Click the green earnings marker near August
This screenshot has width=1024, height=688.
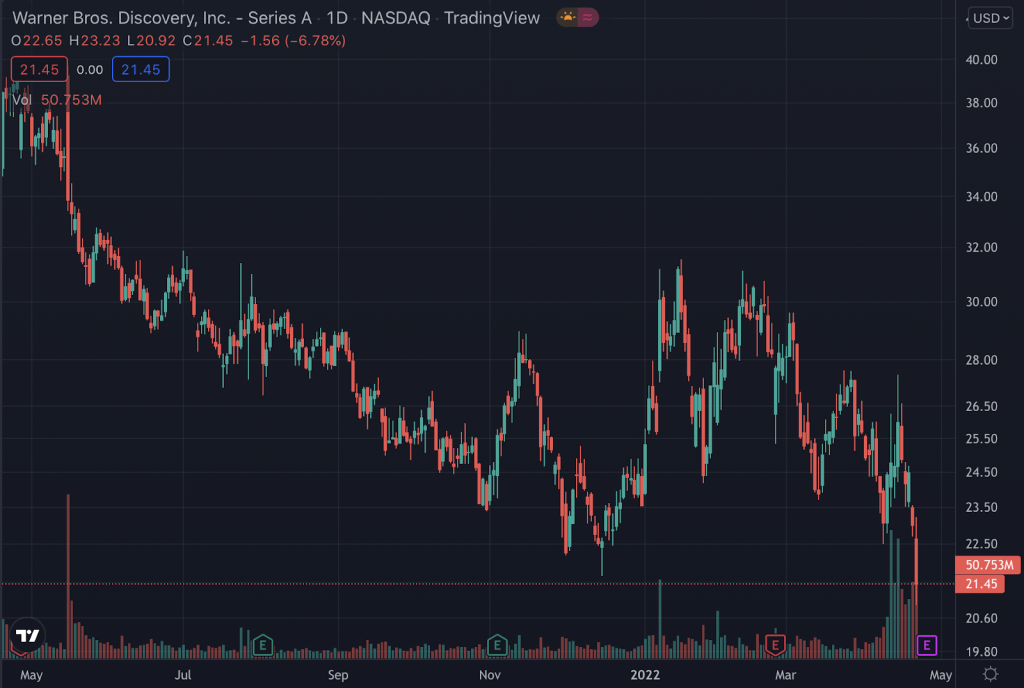tap(263, 646)
